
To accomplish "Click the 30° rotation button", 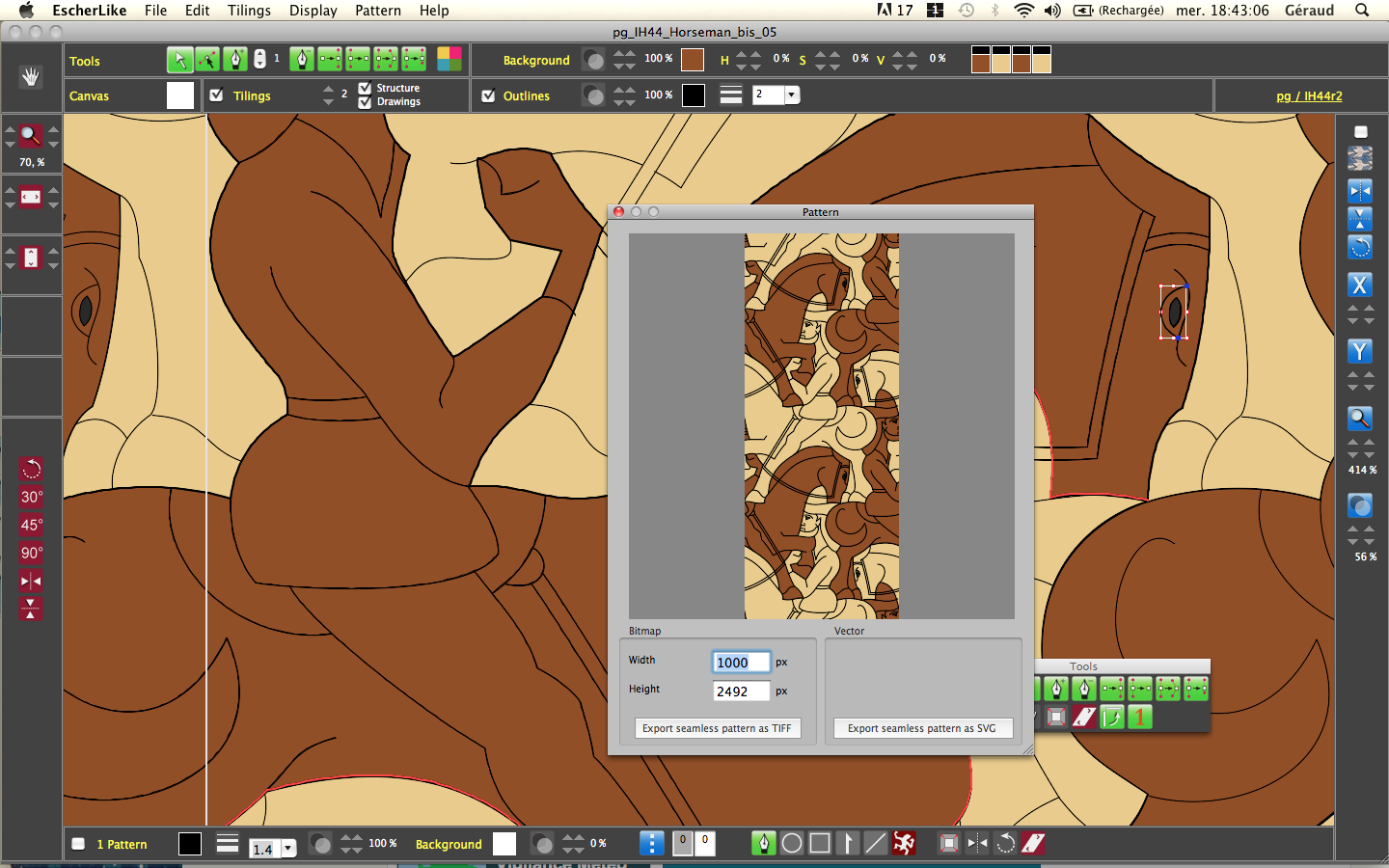I will click(x=31, y=497).
